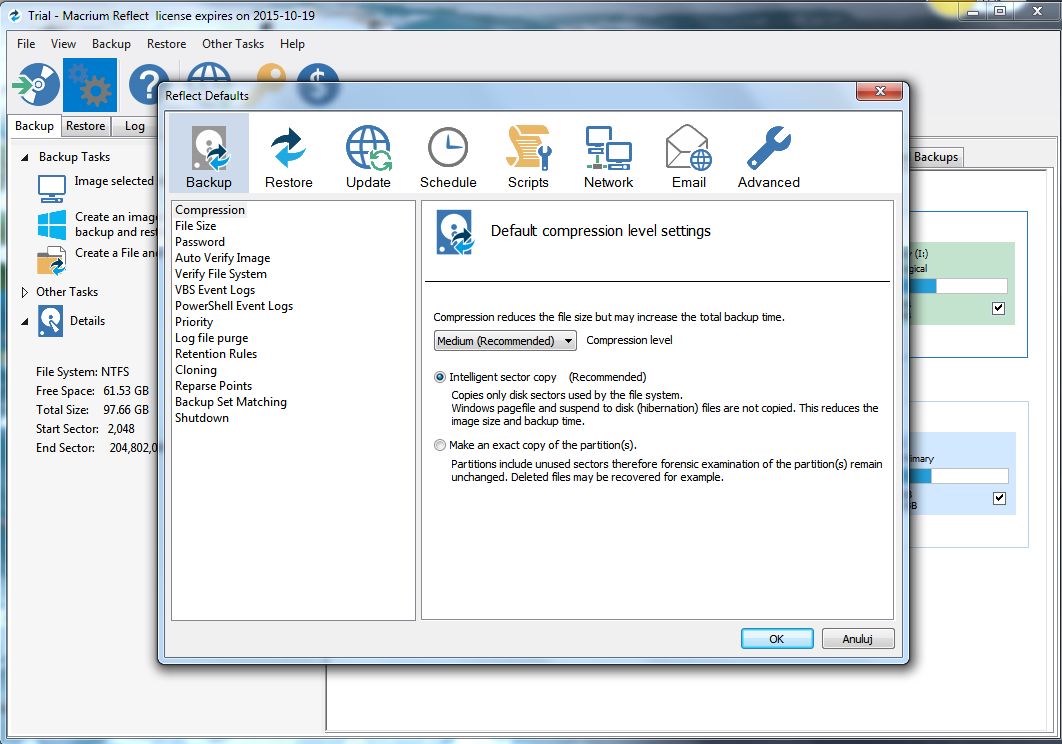Toggle the checkbox on the upper disk partition
1062x744 pixels.
coord(998,308)
